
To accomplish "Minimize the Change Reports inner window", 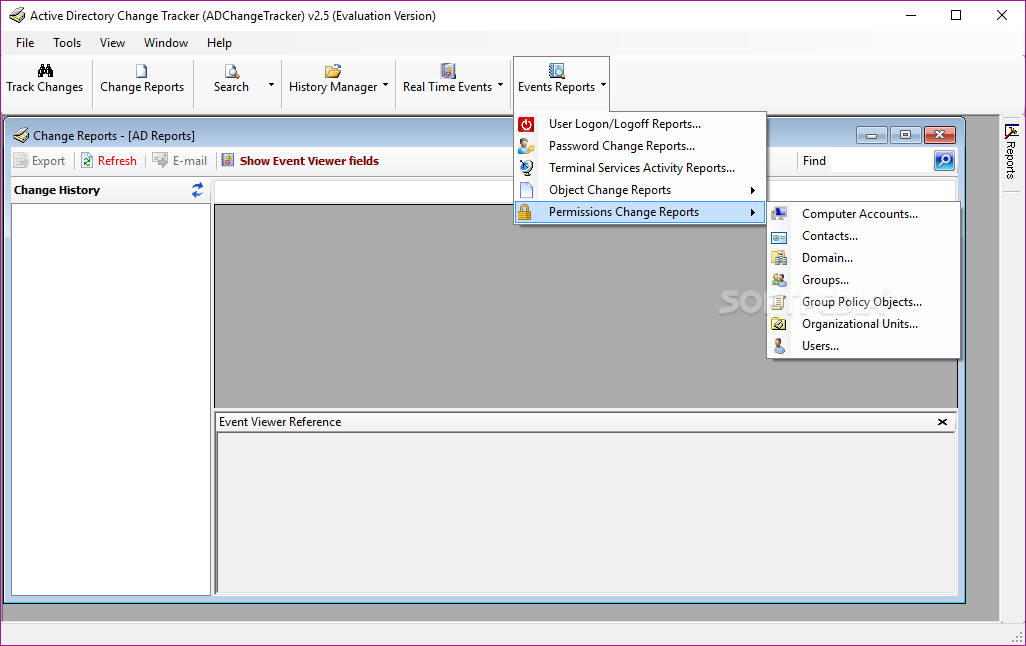I will coord(872,135).
